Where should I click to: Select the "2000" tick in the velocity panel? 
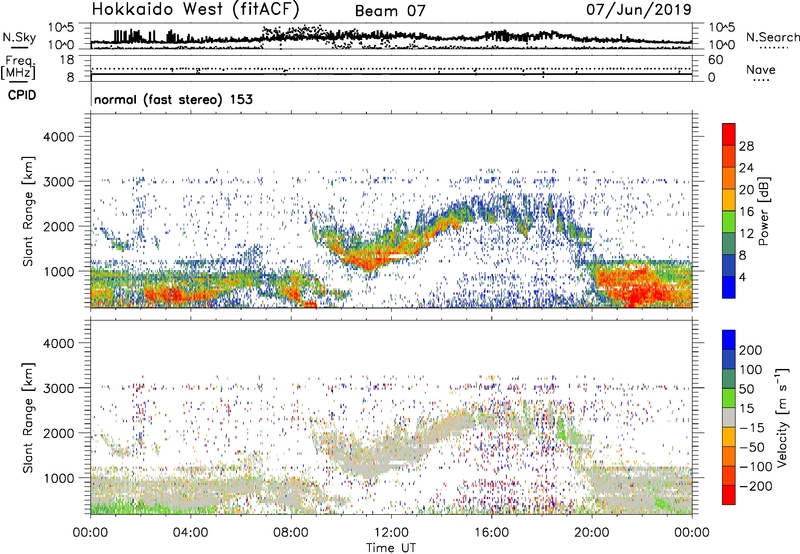(x=58, y=433)
